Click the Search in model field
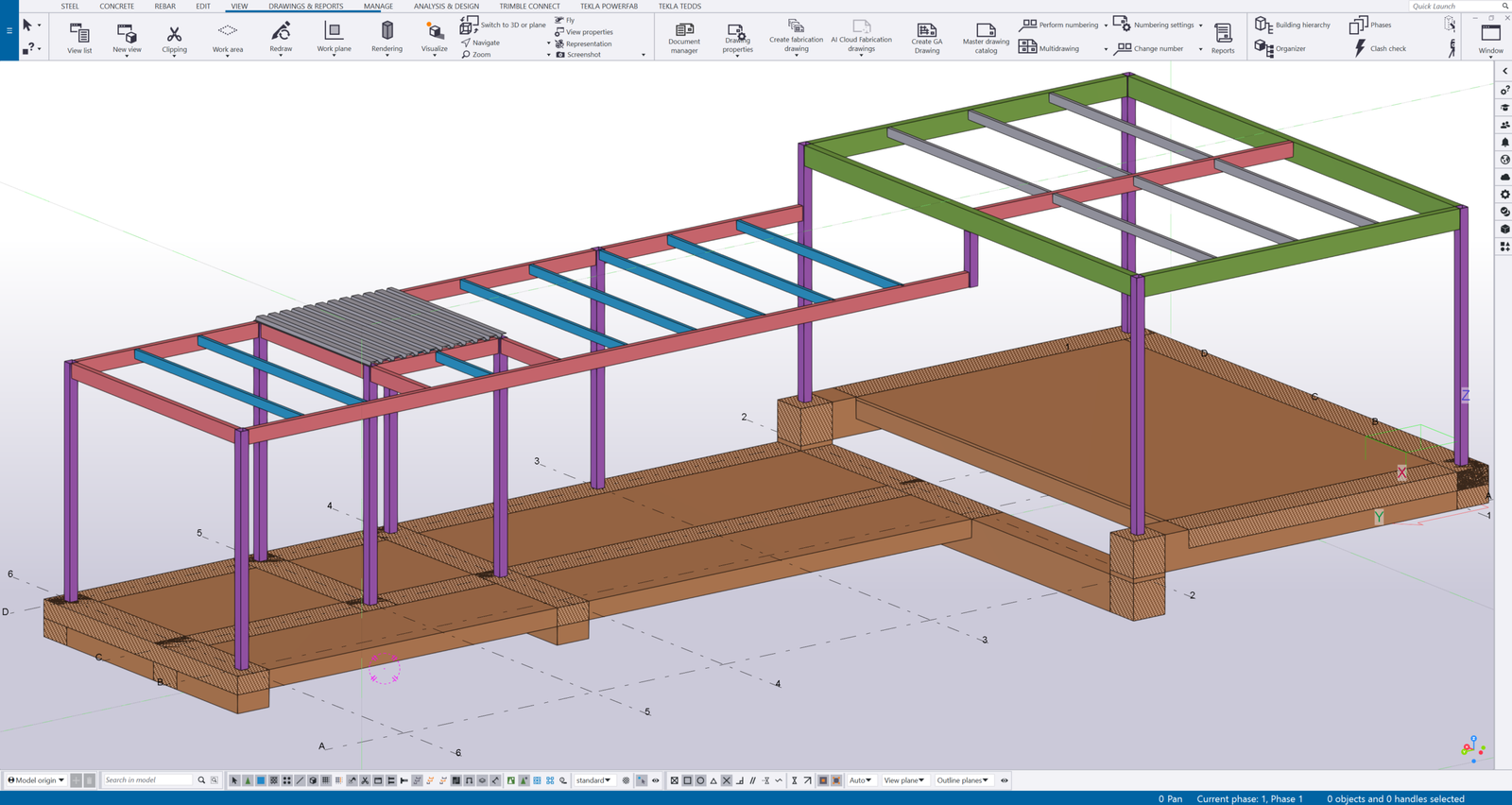The image size is (1512, 805). [148, 780]
